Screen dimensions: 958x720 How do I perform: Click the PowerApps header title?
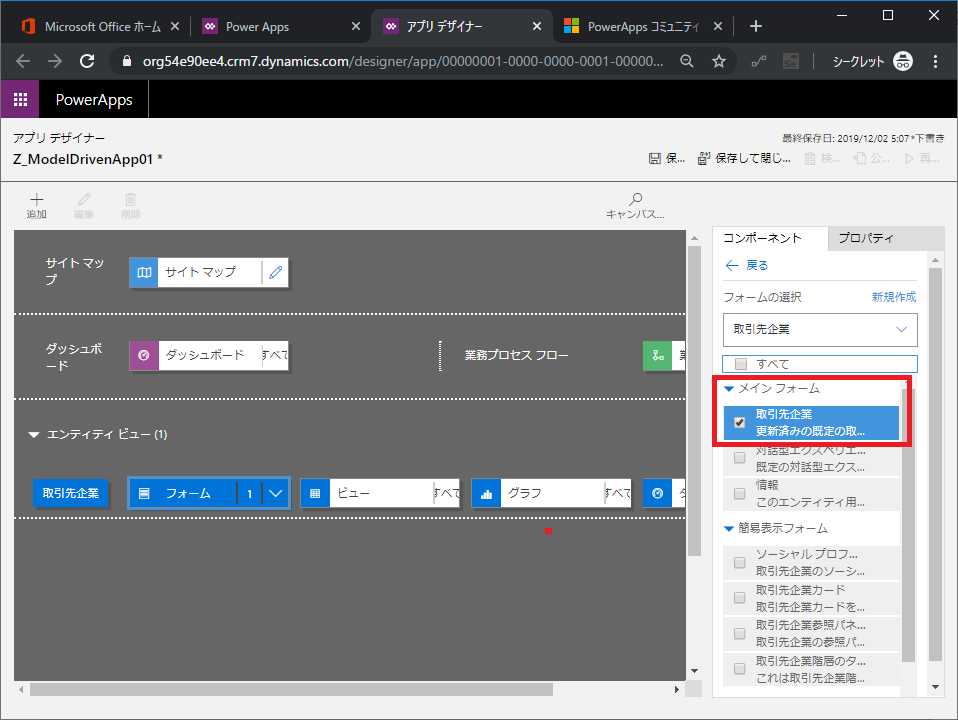pos(94,100)
